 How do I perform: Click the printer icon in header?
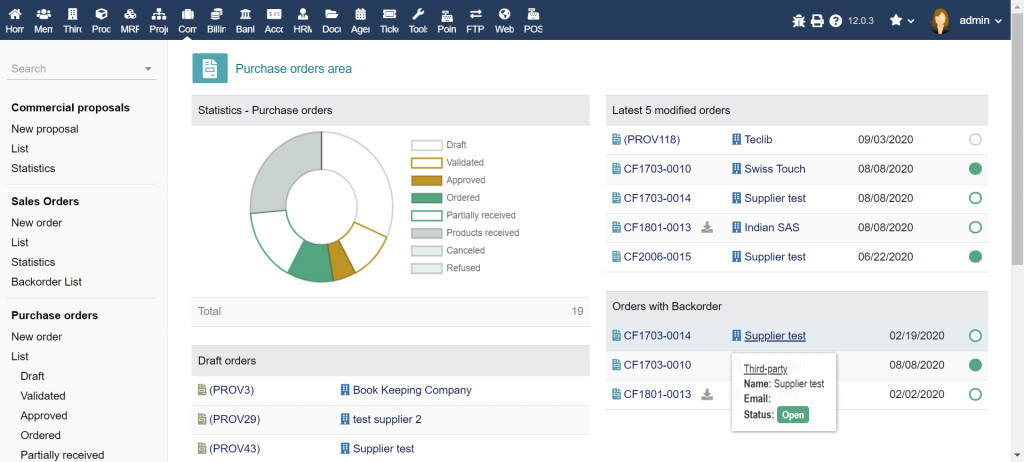[x=817, y=21]
